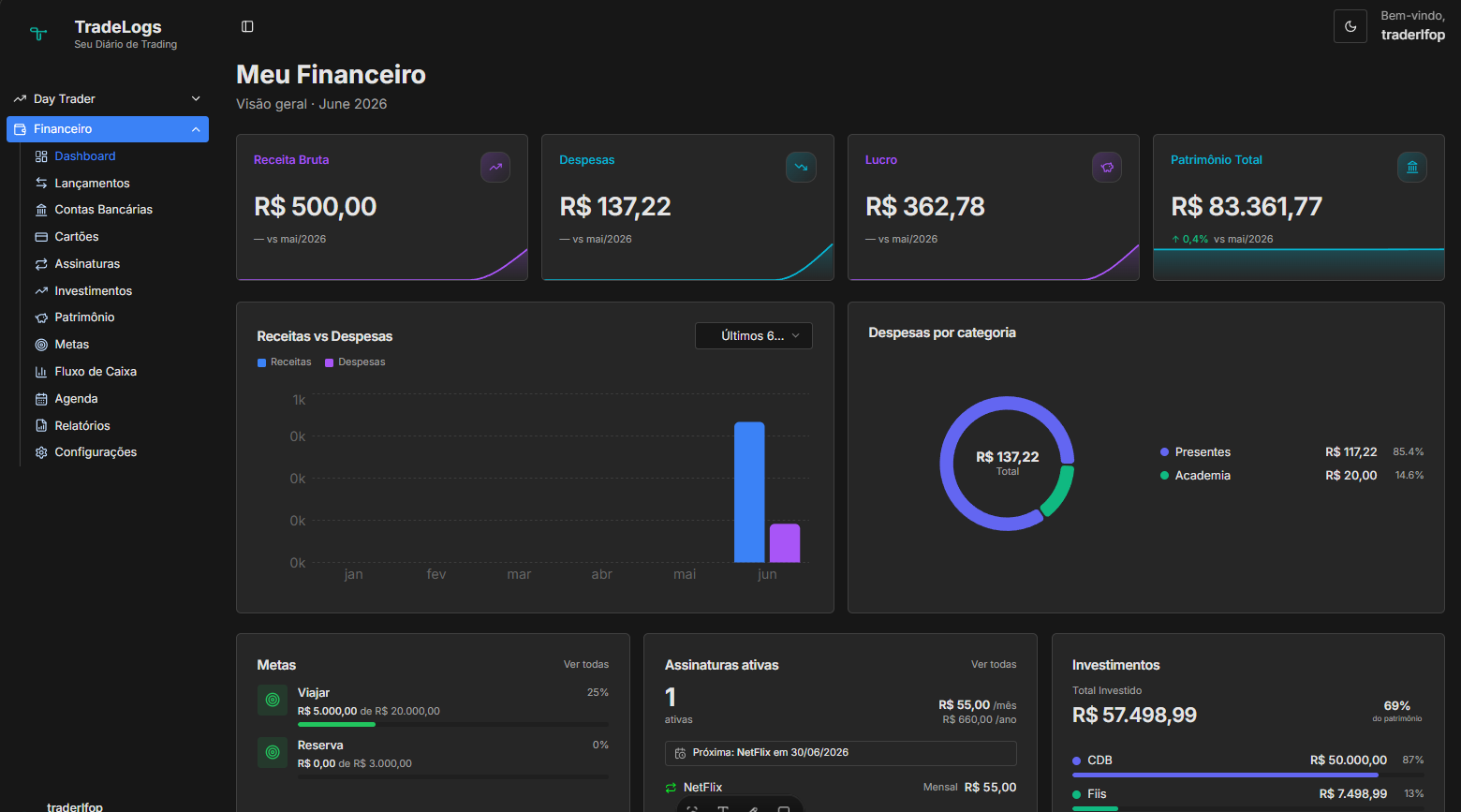Click the Patrimônio piggy bank sidebar icon
This screenshot has width=1461, height=812.
pyautogui.click(x=41, y=317)
